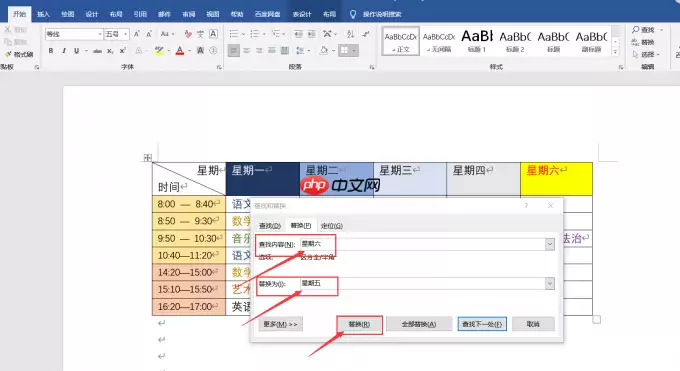Image resolution: width=680 pixels, height=371 pixels.
Task: Sort the selection with the A-Z icon
Action: coord(350,34)
